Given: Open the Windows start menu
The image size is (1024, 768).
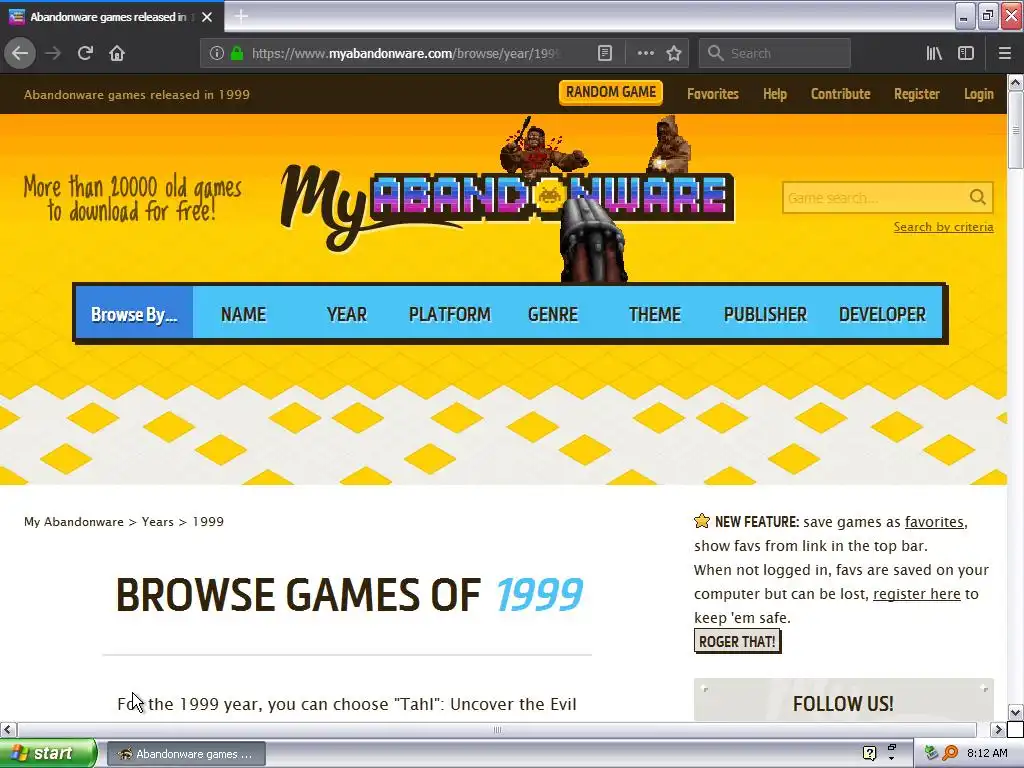Looking at the screenshot, I should coord(48,753).
